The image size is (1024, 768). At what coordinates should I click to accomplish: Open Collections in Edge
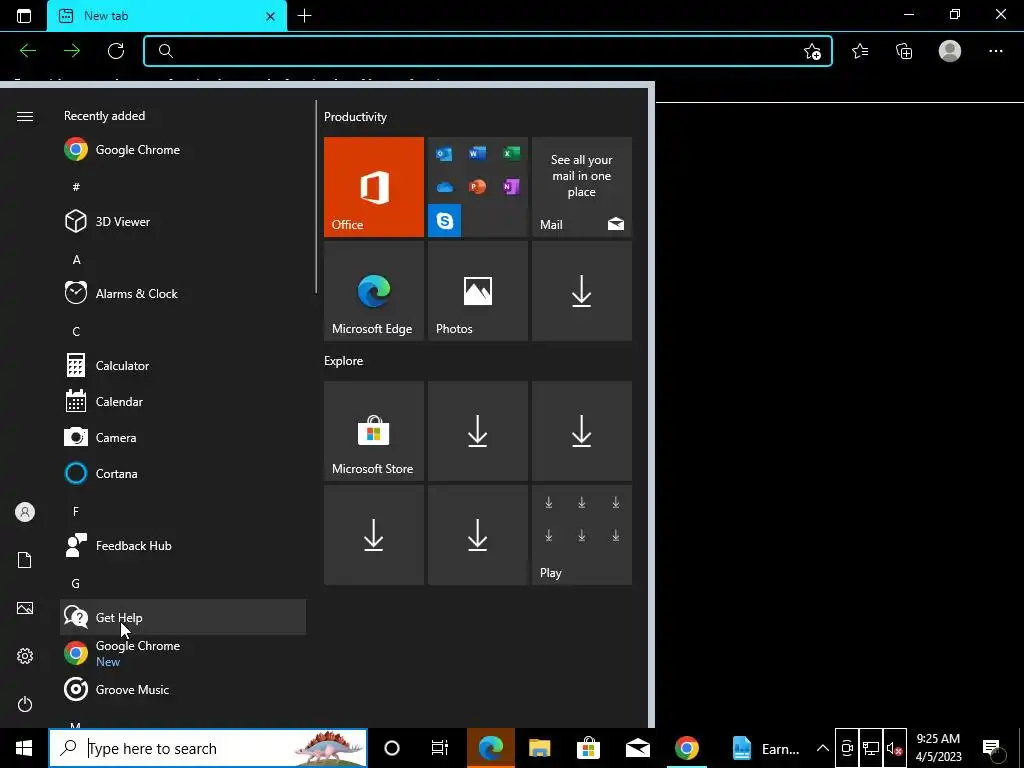coord(904,51)
